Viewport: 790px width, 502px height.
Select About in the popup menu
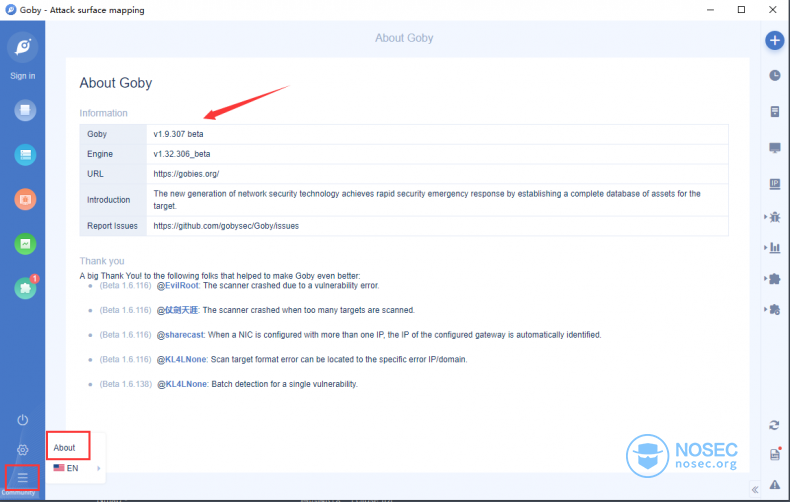(64, 448)
